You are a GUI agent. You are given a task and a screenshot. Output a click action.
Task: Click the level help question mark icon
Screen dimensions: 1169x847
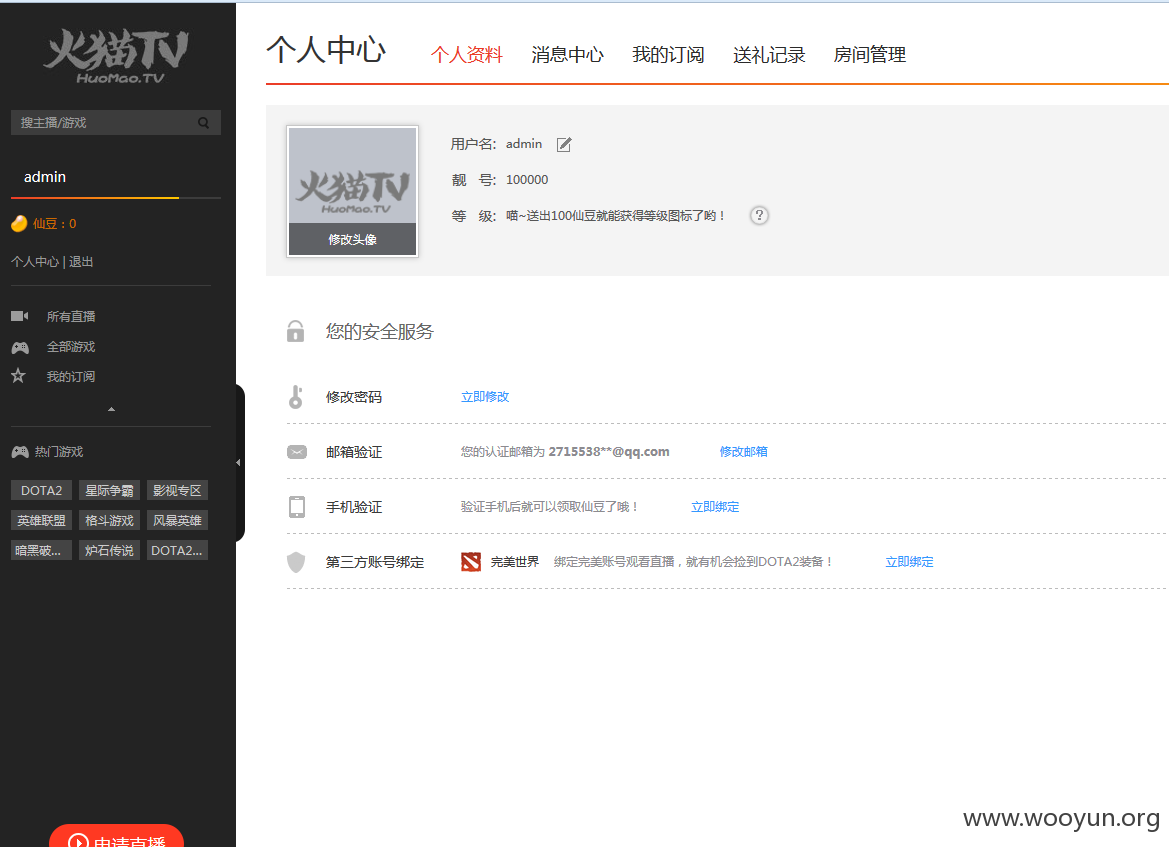pos(759,215)
